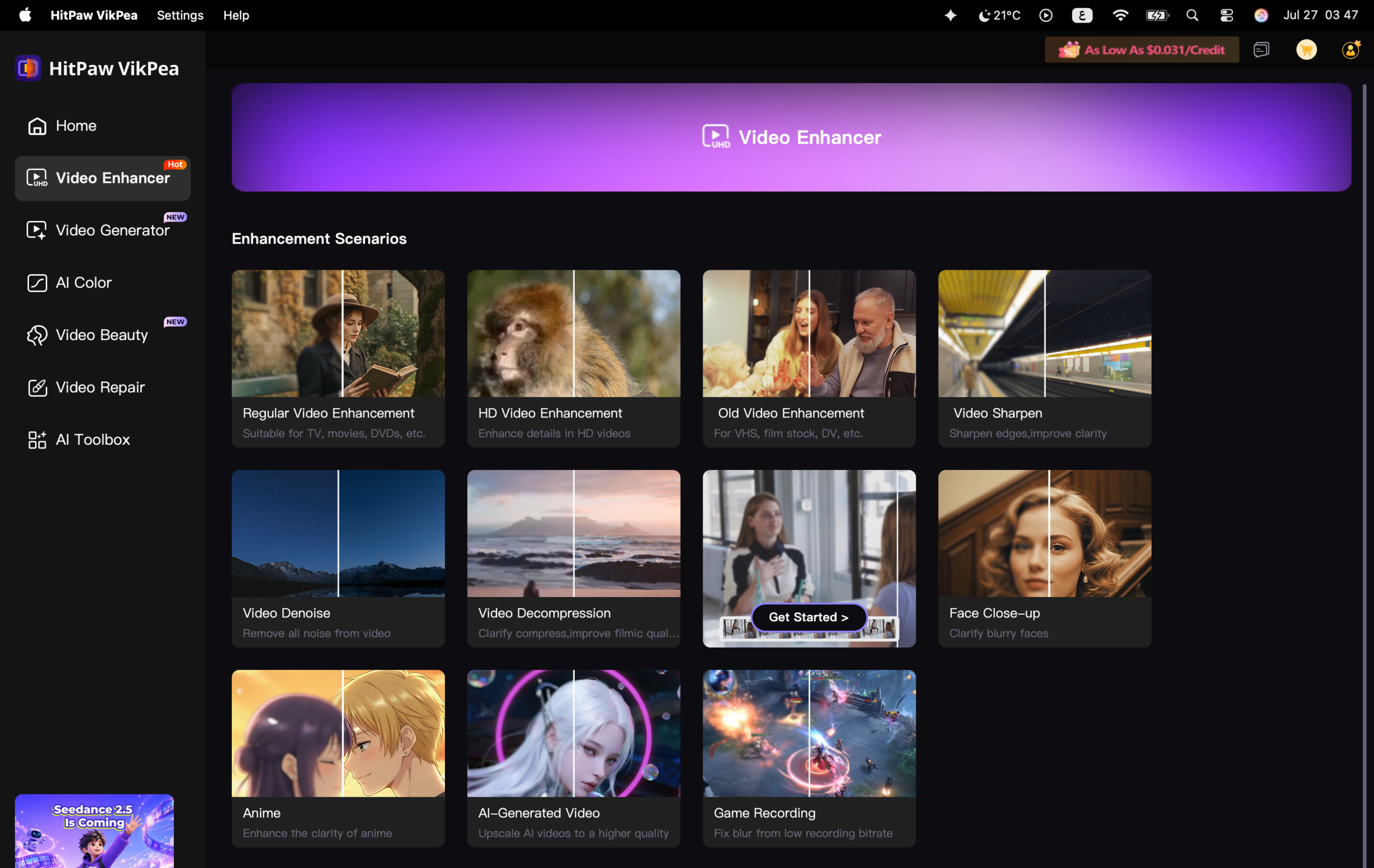
Task: Open Video Generator from the sidebar
Action: click(x=103, y=230)
